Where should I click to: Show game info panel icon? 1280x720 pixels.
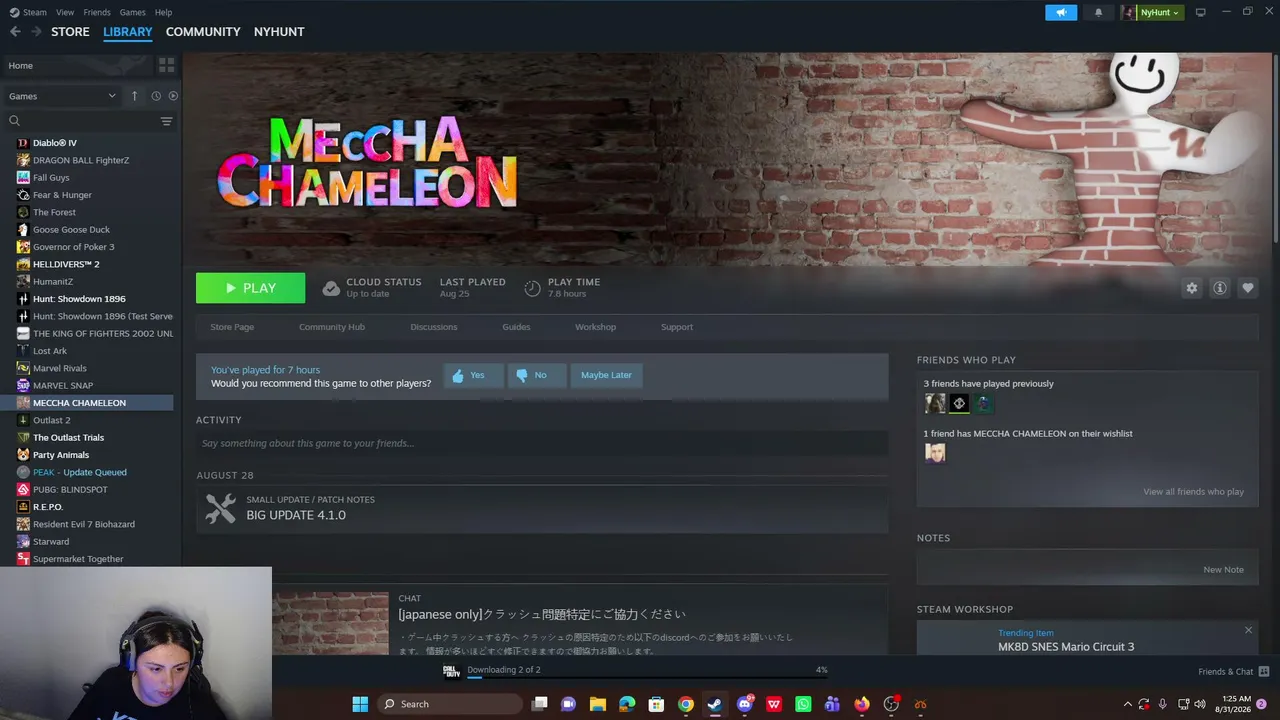coord(1219,288)
